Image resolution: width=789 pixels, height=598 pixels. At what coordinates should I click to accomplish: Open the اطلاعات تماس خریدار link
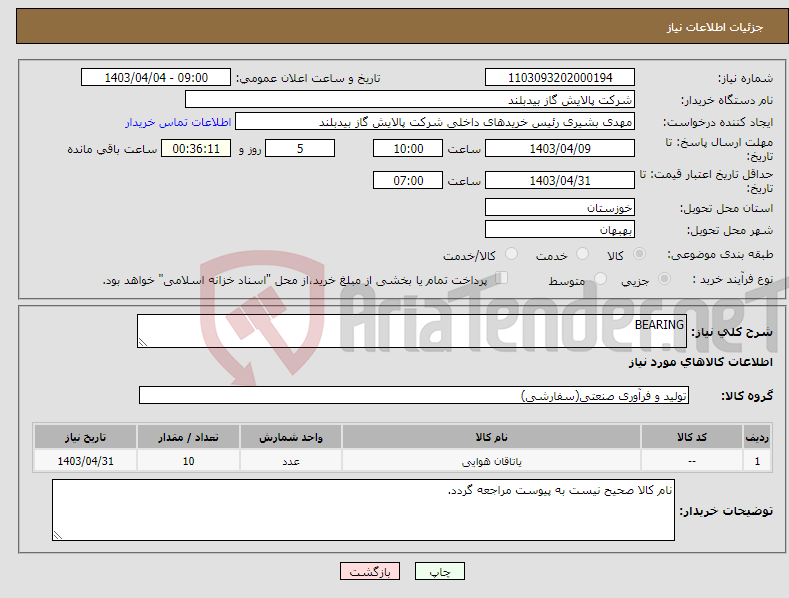tap(178, 122)
